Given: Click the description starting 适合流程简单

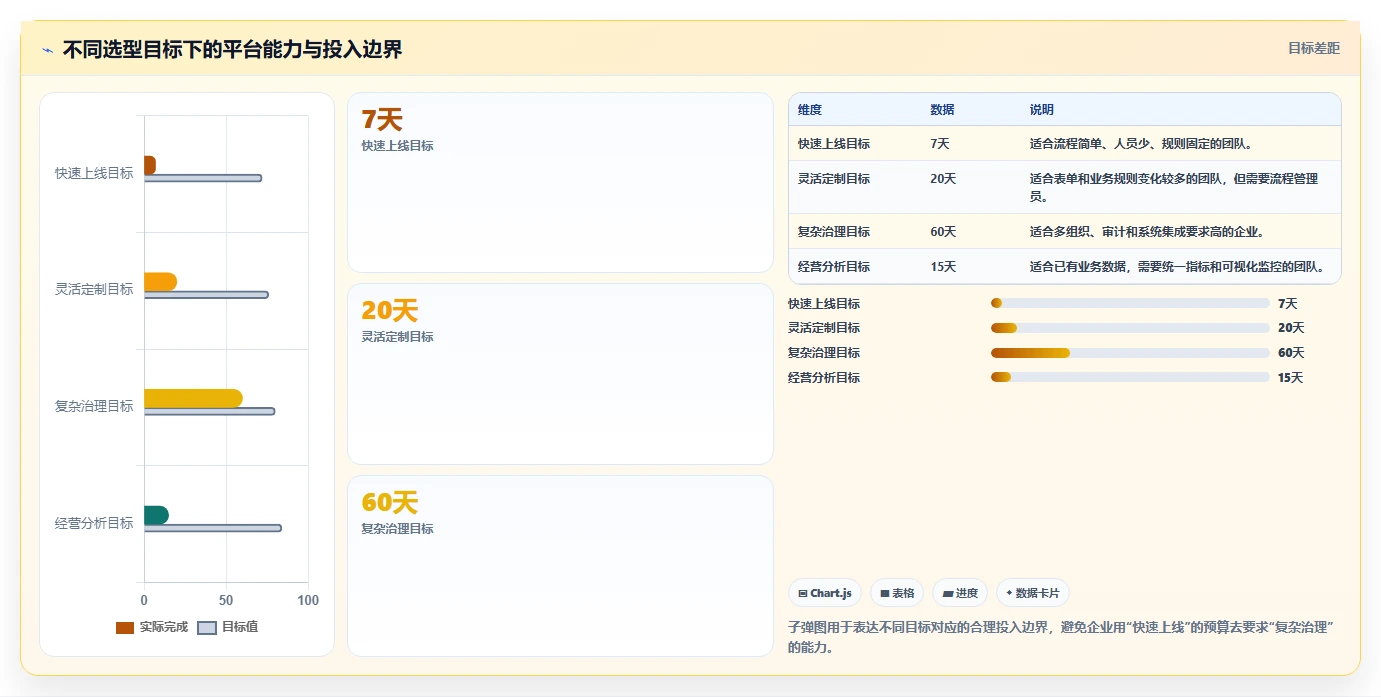Looking at the screenshot, I should [1141, 143].
